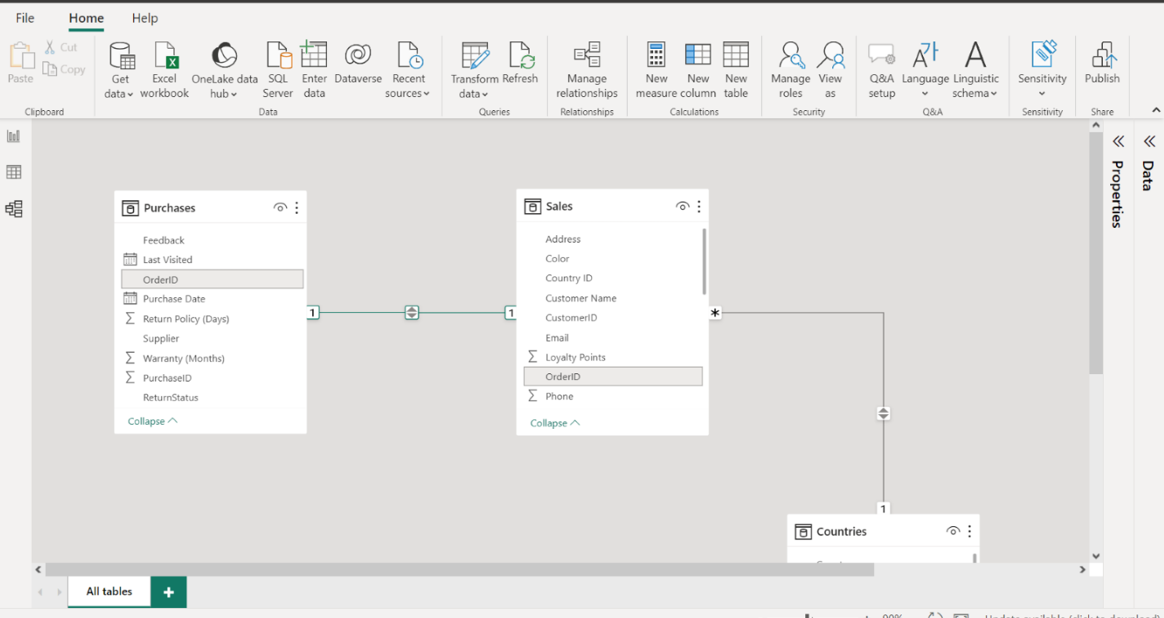Open the Help ribbon tab

tap(145, 18)
